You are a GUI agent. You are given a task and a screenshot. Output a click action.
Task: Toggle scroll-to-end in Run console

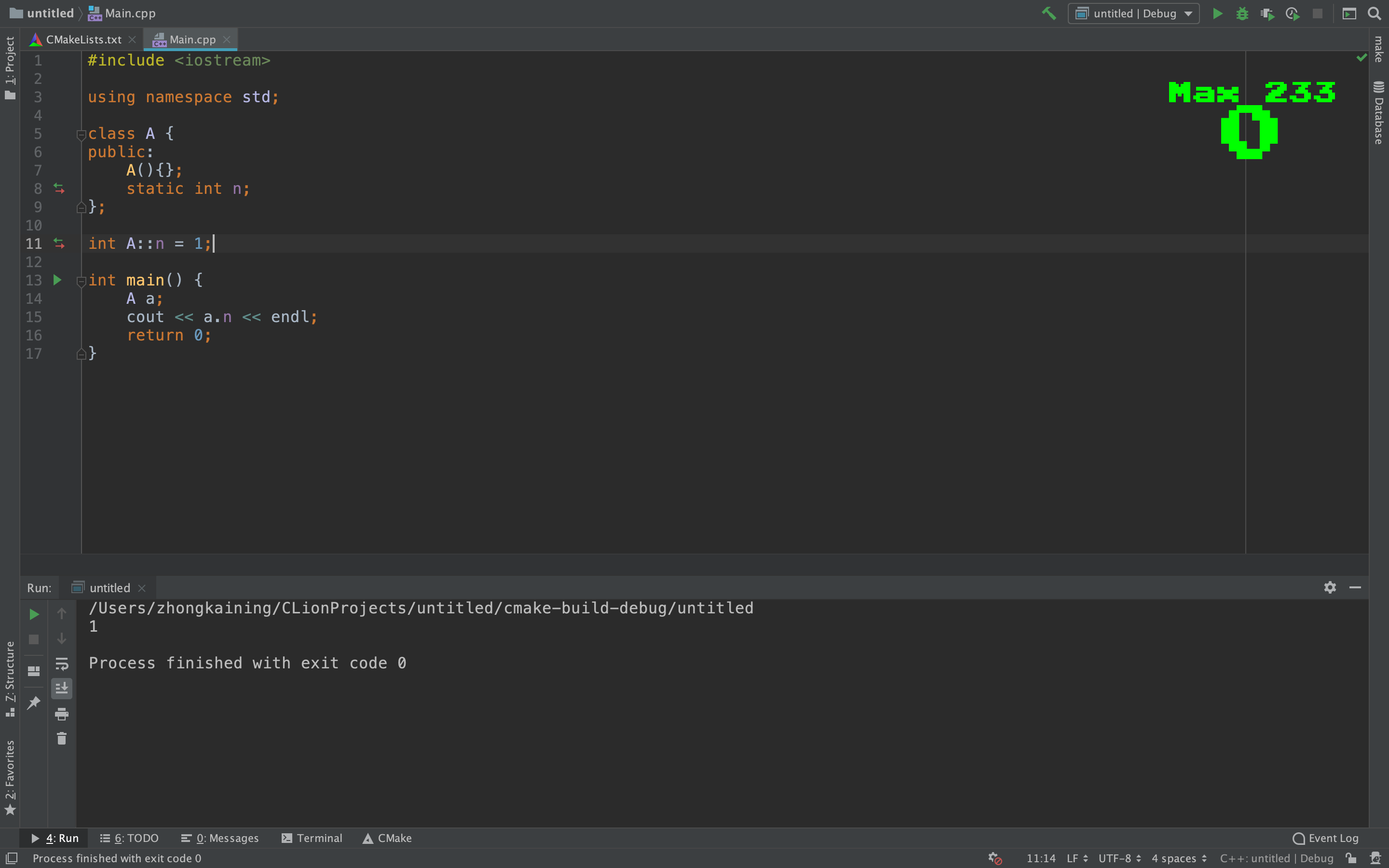tap(61, 688)
